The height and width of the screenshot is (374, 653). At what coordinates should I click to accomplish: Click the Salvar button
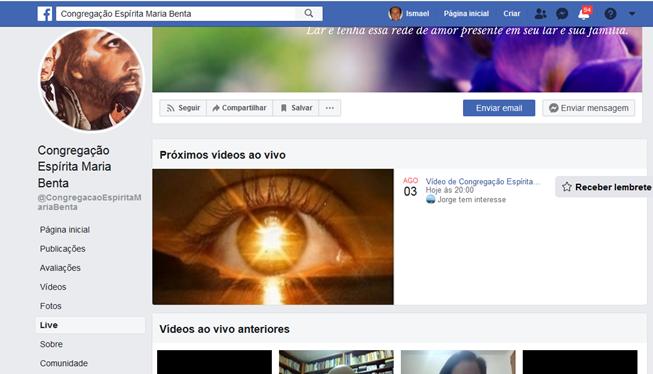[x=296, y=108]
